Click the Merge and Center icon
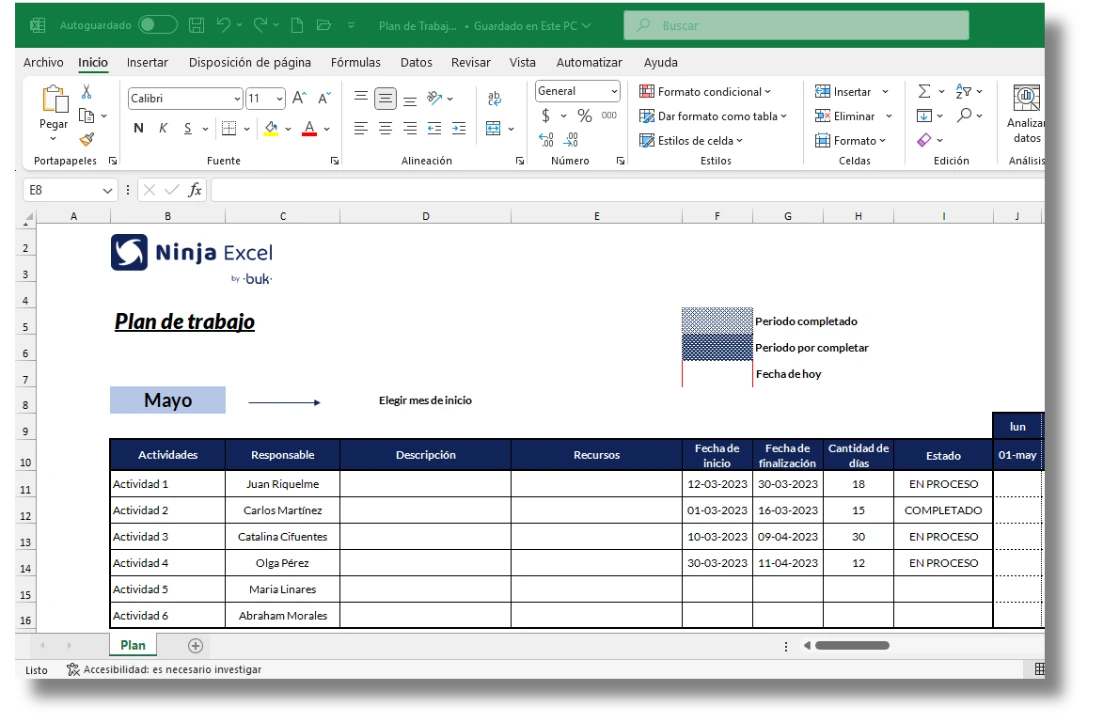The width and height of the screenshot is (1095, 719). tap(493, 128)
